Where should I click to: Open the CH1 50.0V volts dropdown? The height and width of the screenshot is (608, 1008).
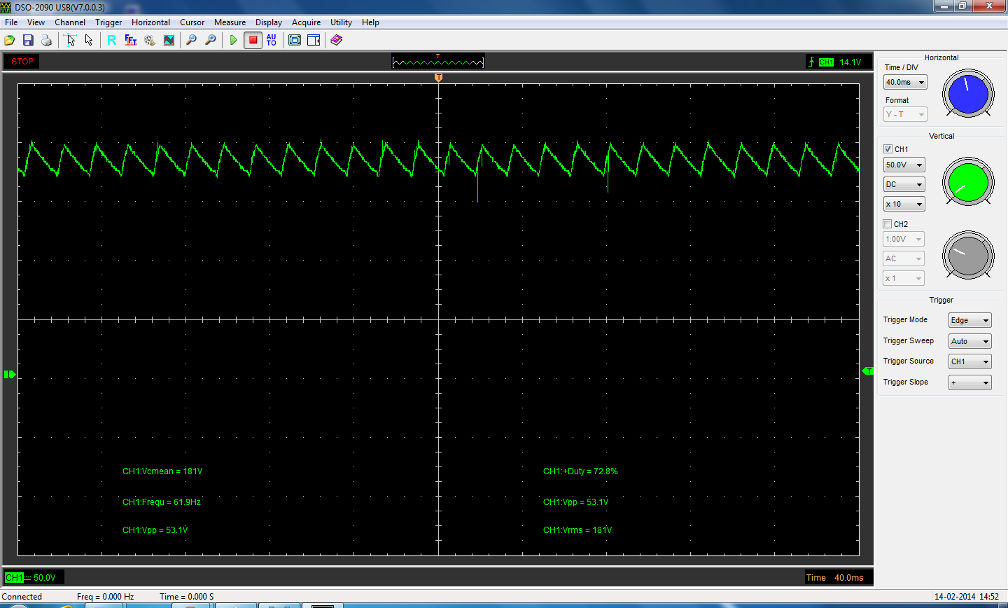pyautogui.click(x=904, y=165)
